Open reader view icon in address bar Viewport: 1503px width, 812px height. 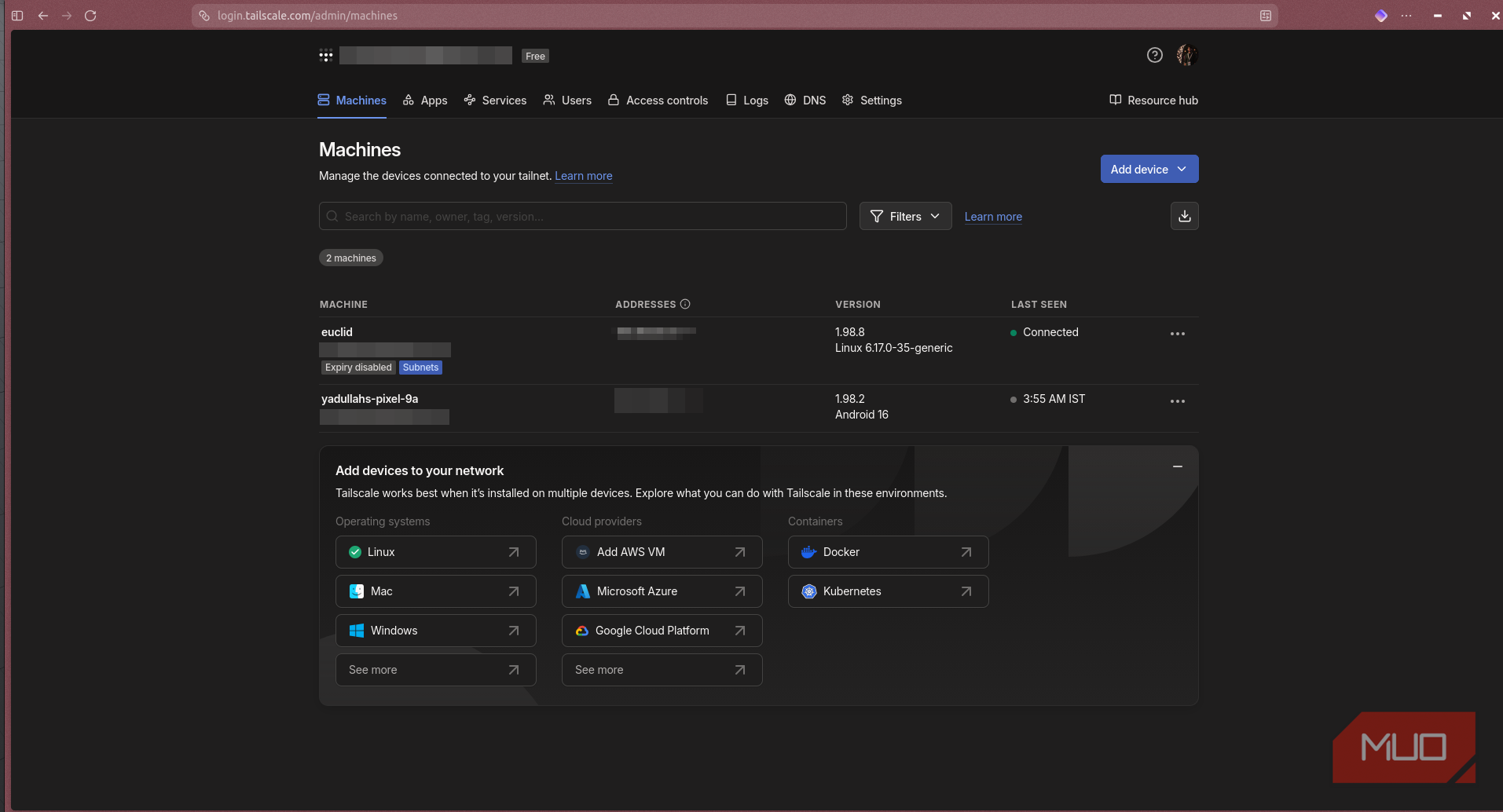point(1265,16)
